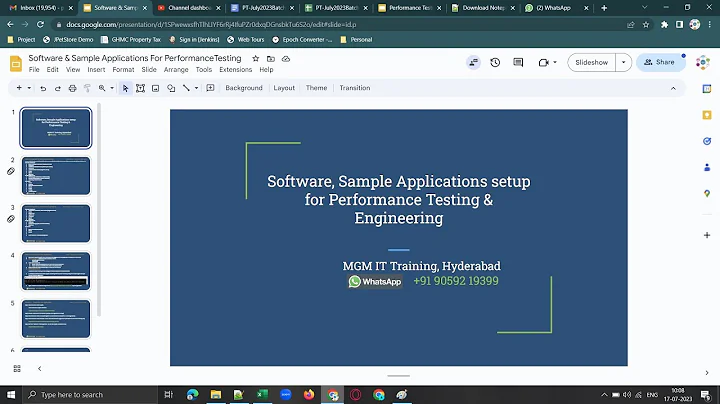Star the presentation document
This screenshot has height=404, width=720.
click(x=256, y=59)
